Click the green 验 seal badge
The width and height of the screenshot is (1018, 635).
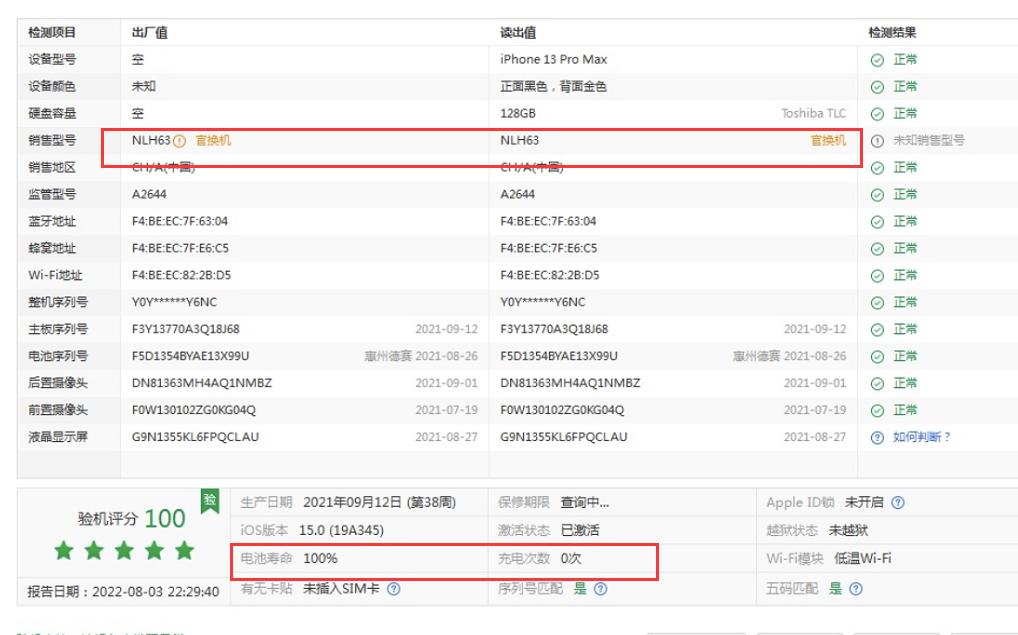[x=209, y=501]
